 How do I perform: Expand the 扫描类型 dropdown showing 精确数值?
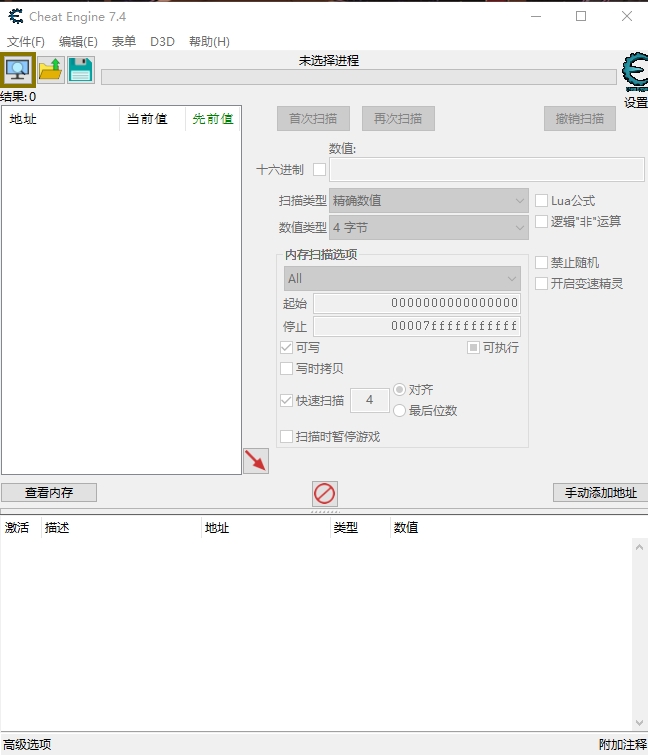(x=429, y=200)
